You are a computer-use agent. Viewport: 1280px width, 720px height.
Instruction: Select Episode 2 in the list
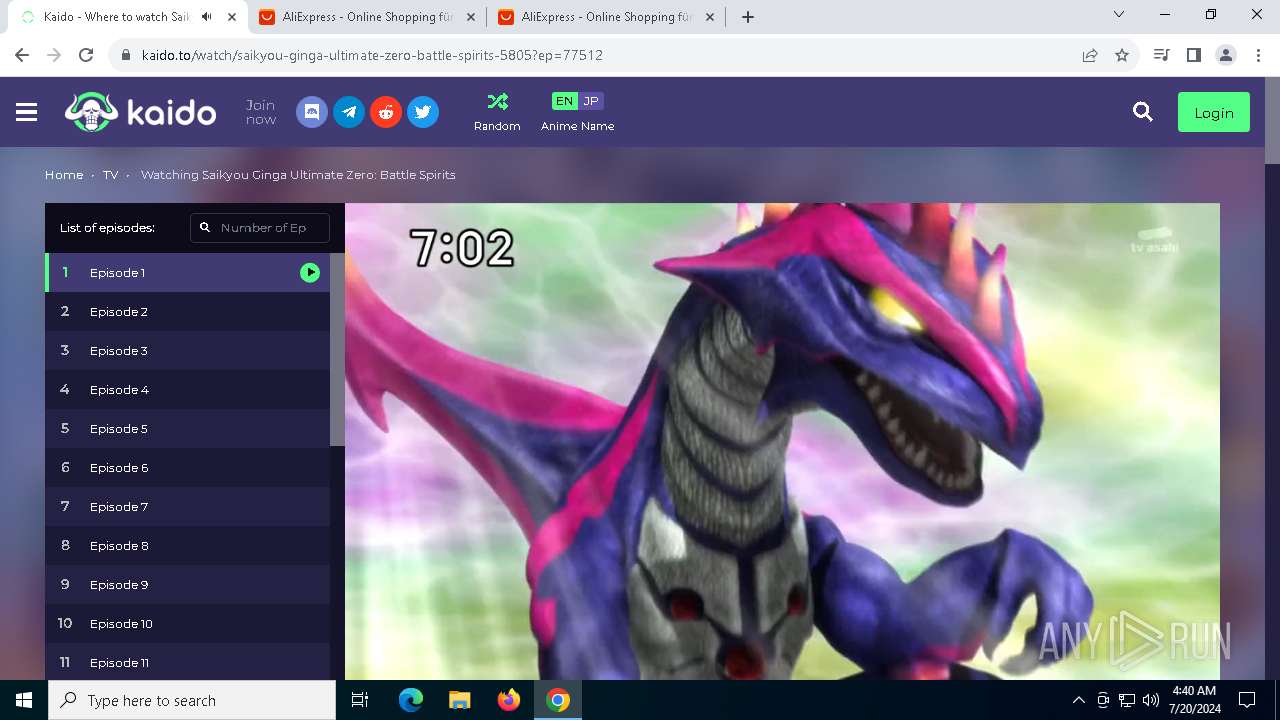click(x=187, y=311)
